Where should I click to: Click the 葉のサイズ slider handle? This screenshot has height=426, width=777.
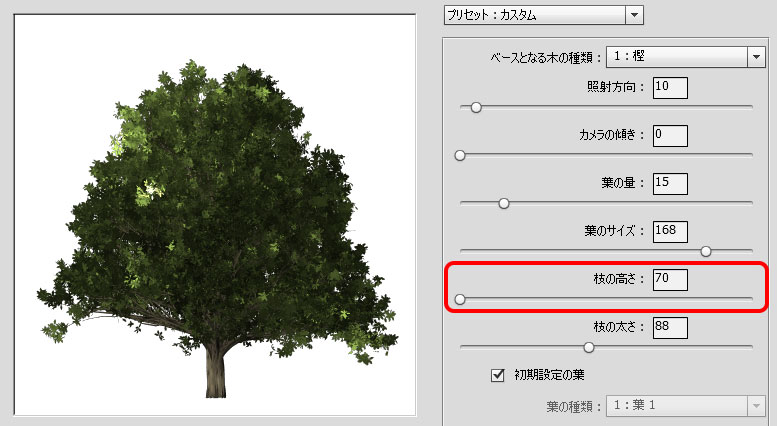click(706, 251)
